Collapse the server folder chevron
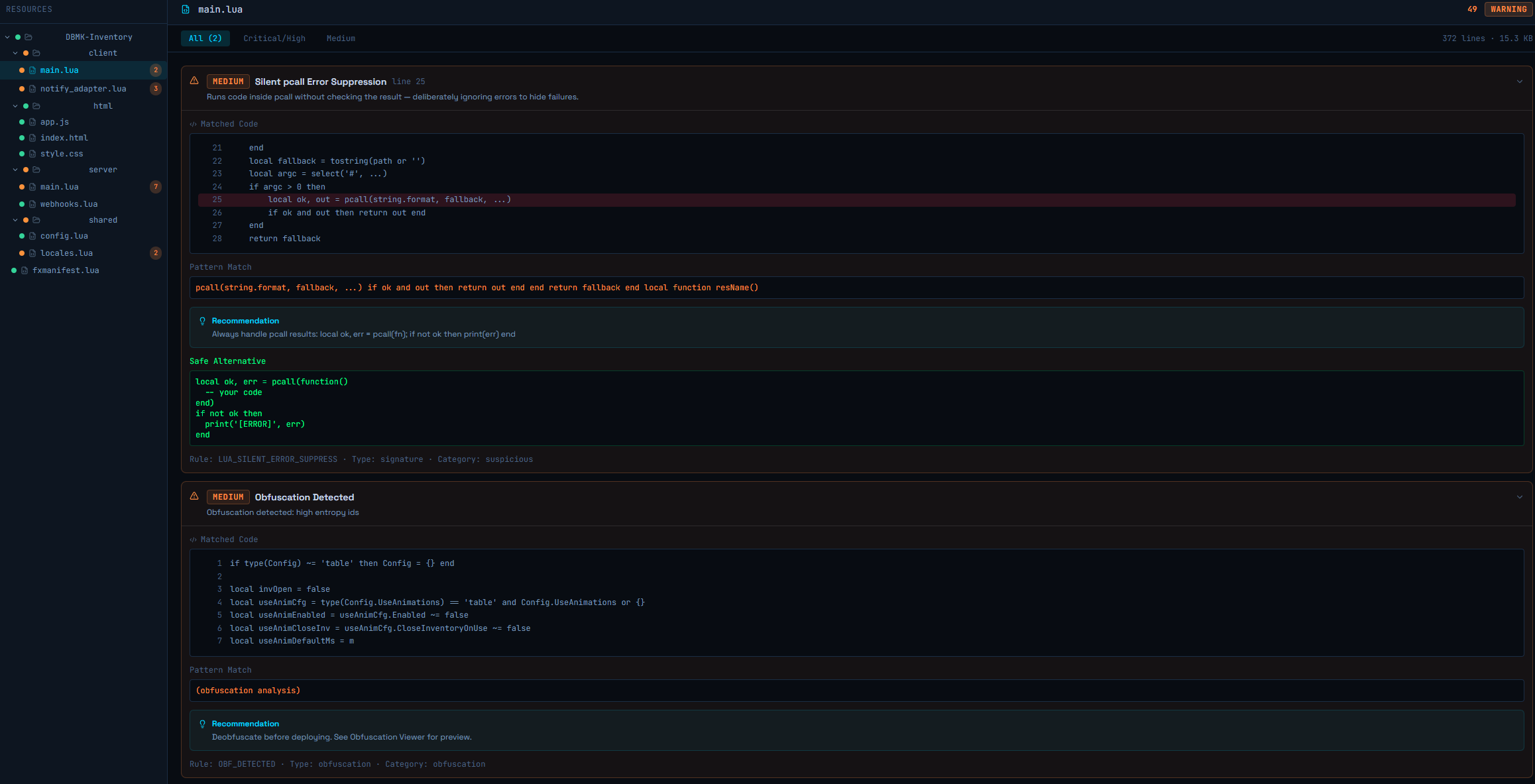Image resolution: width=1535 pixels, height=784 pixels. 15,170
